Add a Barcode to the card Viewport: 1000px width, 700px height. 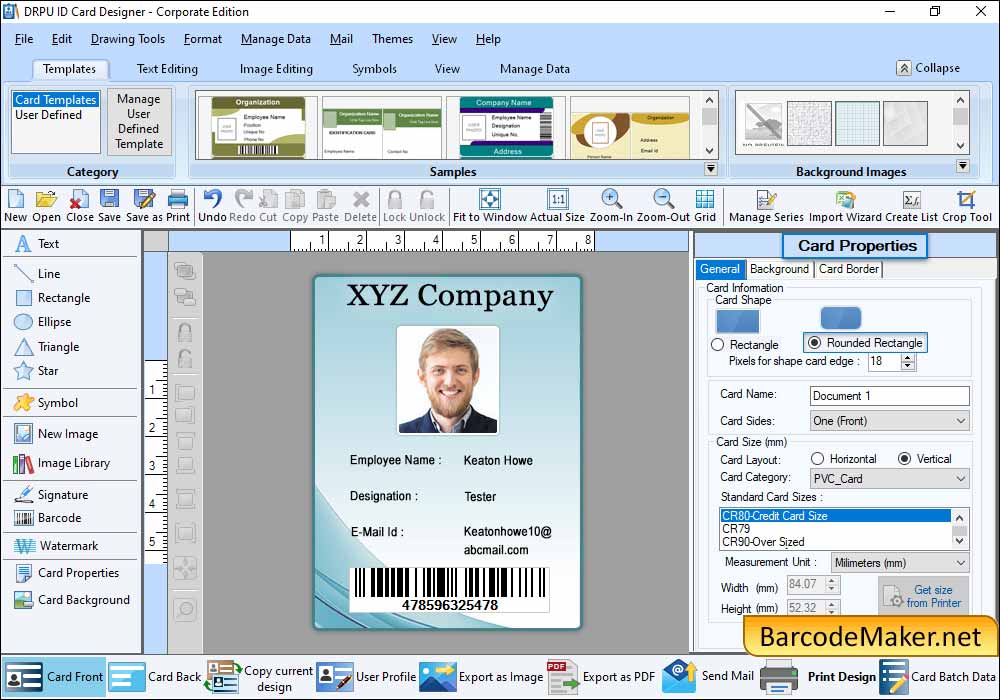pyautogui.click(x=48, y=518)
